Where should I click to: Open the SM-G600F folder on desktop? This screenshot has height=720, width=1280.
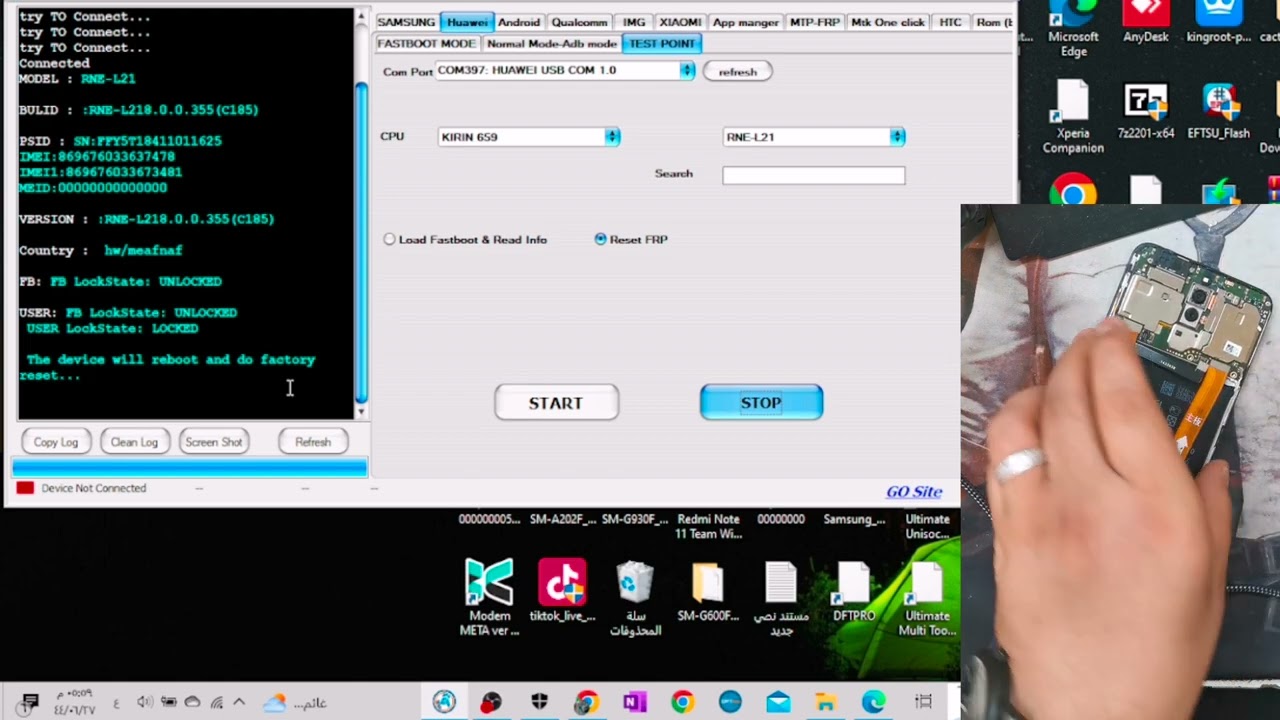708,591
